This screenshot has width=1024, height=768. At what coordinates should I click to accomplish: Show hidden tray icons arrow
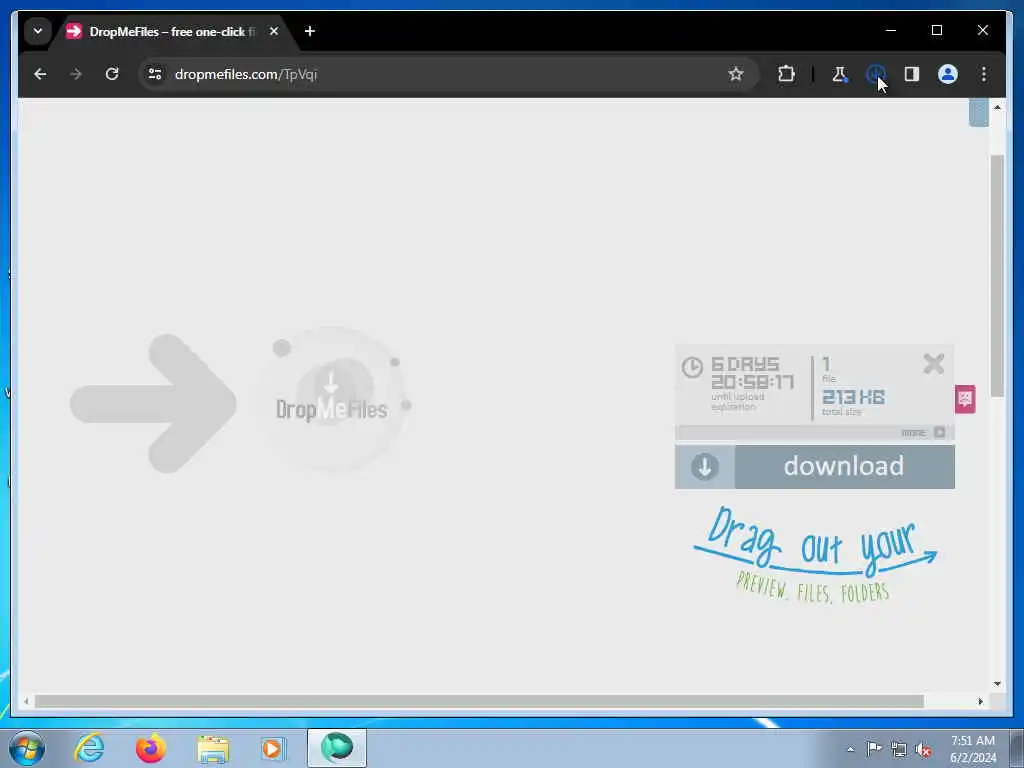pyautogui.click(x=850, y=749)
